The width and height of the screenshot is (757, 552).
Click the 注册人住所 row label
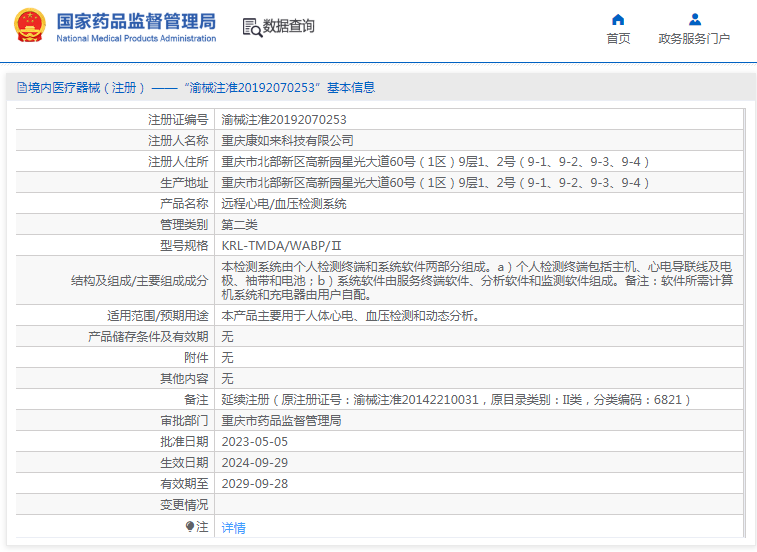(x=178, y=161)
